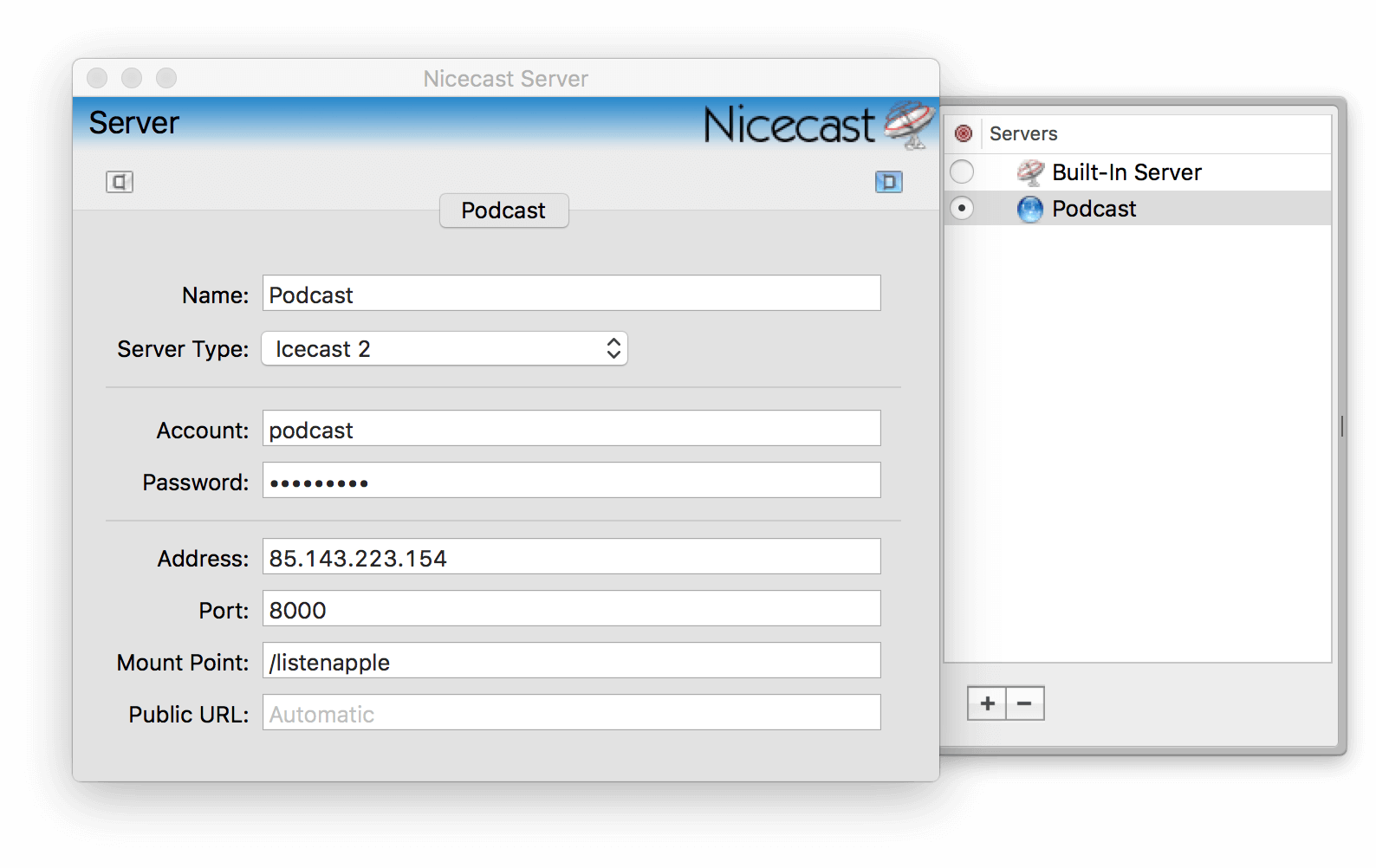
Task: Click the Port field showing 8000
Action: point(572,609)
